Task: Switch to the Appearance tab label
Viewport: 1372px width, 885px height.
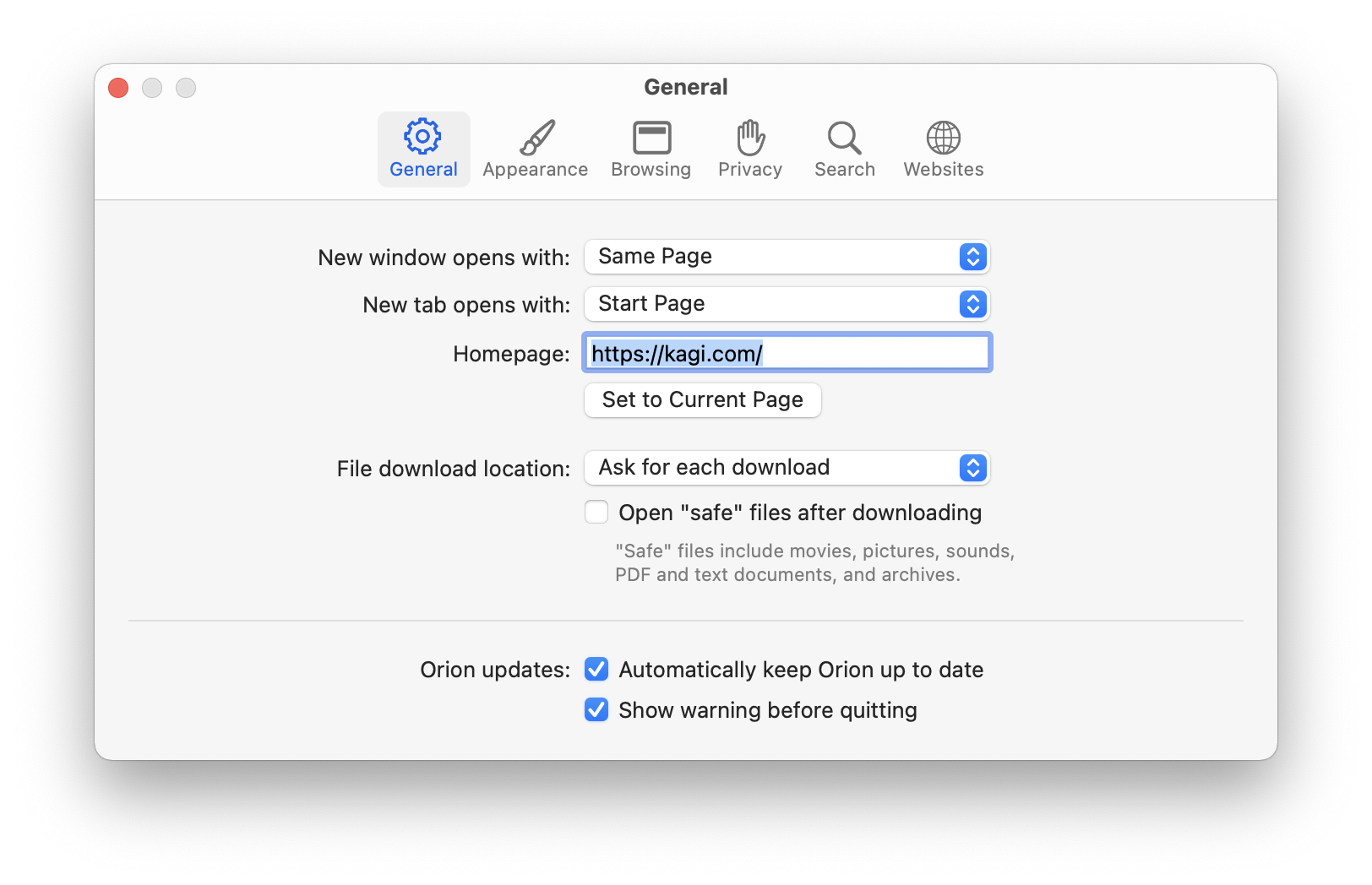Action: 535,170
